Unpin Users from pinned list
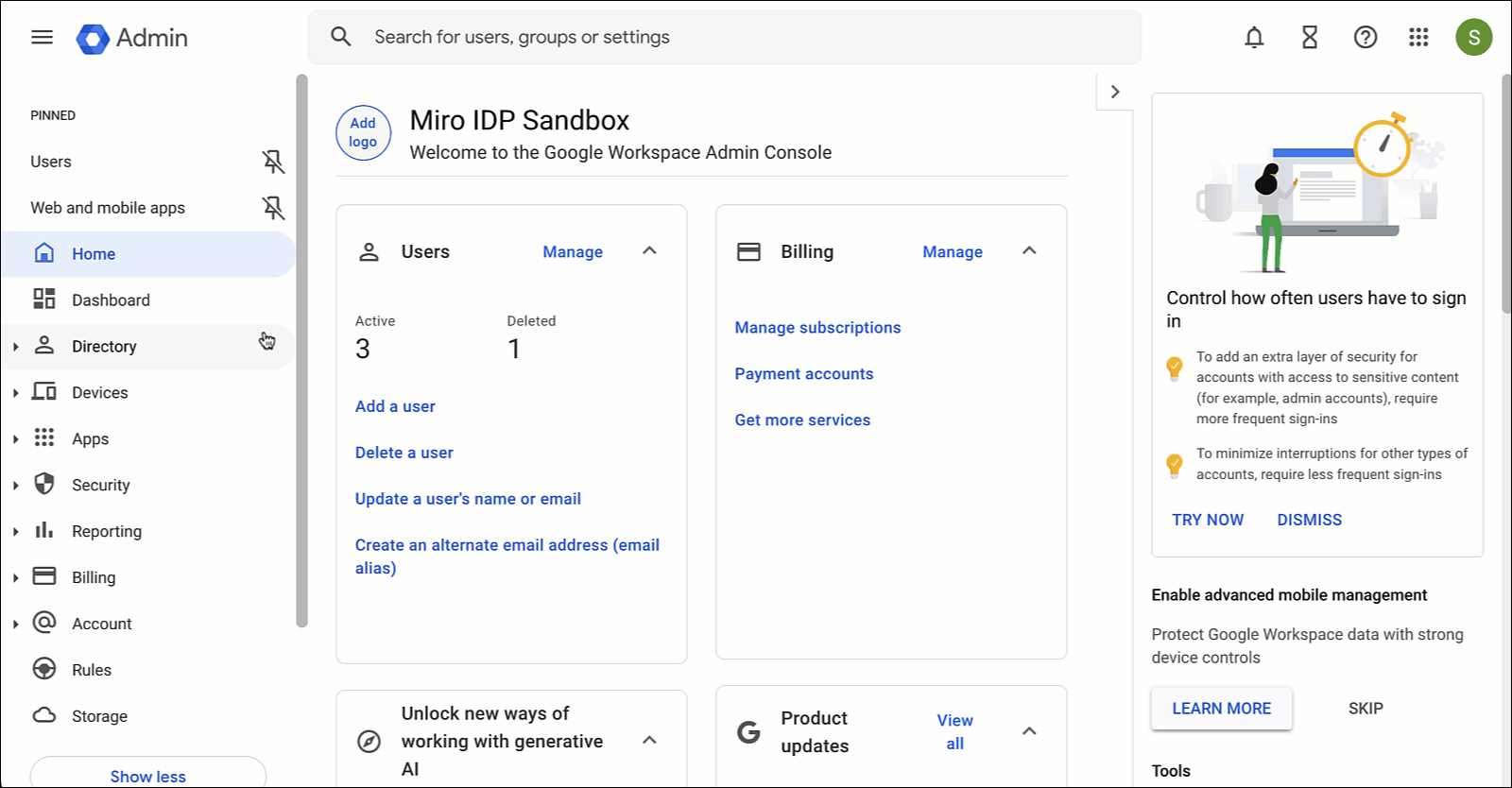This screenshot has width=1512, height=788. pos(273,162)
